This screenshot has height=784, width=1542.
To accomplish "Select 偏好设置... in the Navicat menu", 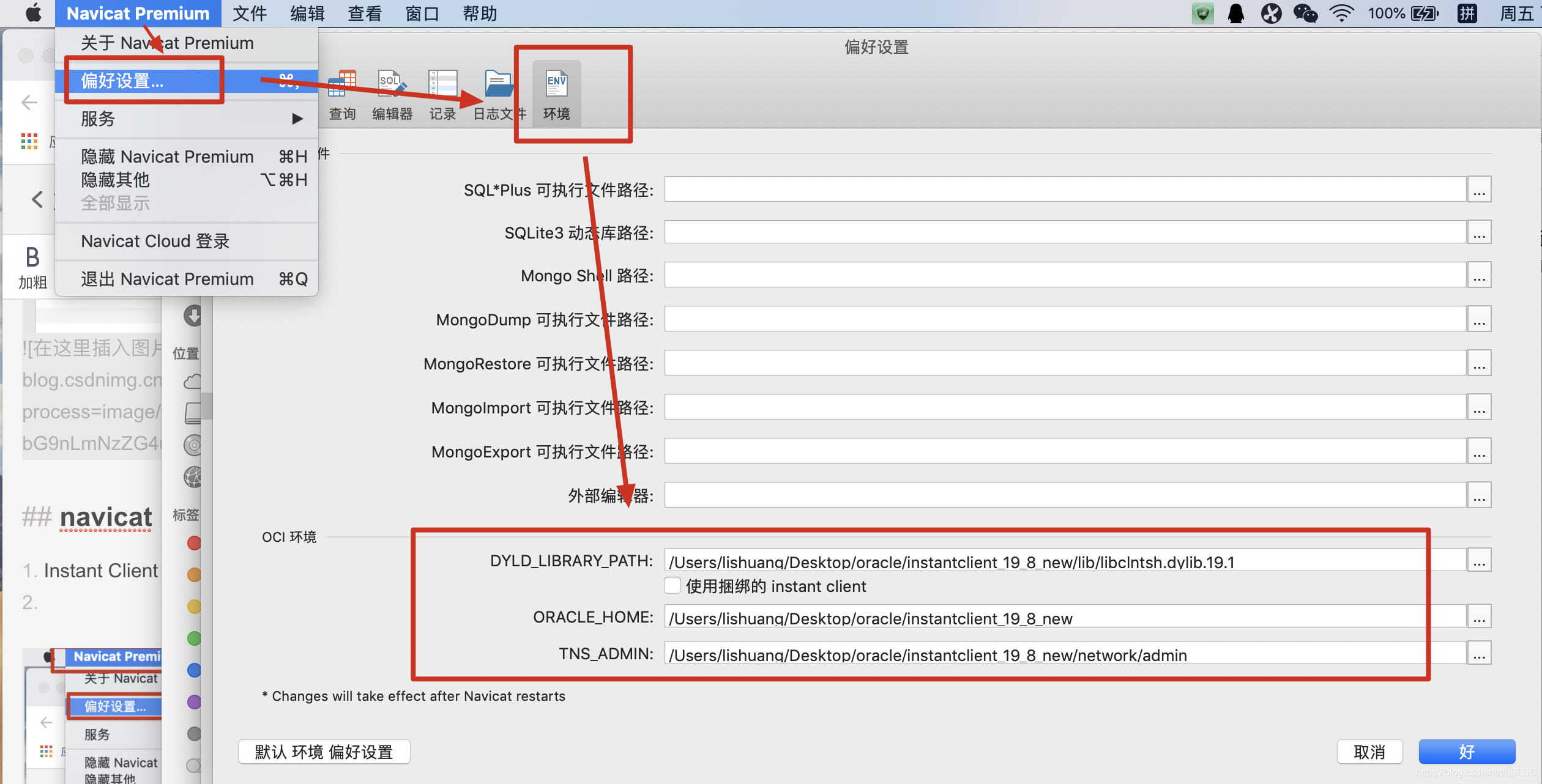I will click(x=122, y=81).
